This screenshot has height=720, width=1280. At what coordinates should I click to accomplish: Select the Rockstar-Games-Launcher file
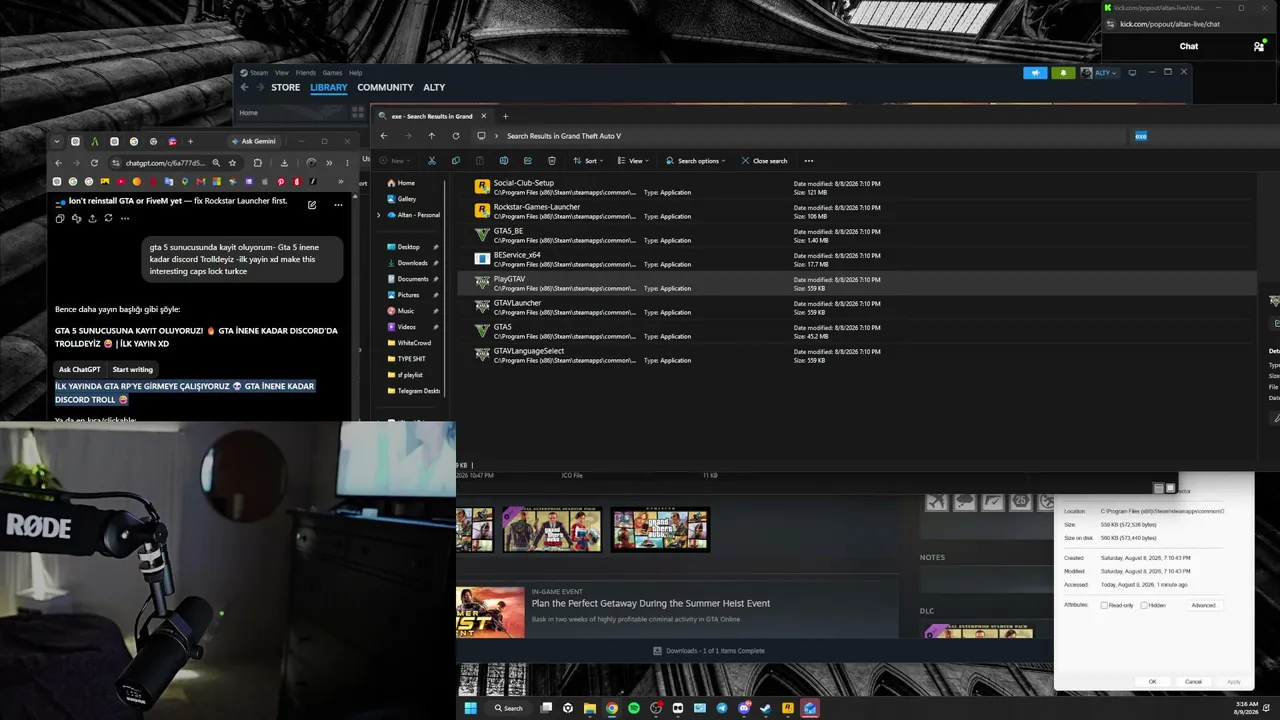[856, 212]
